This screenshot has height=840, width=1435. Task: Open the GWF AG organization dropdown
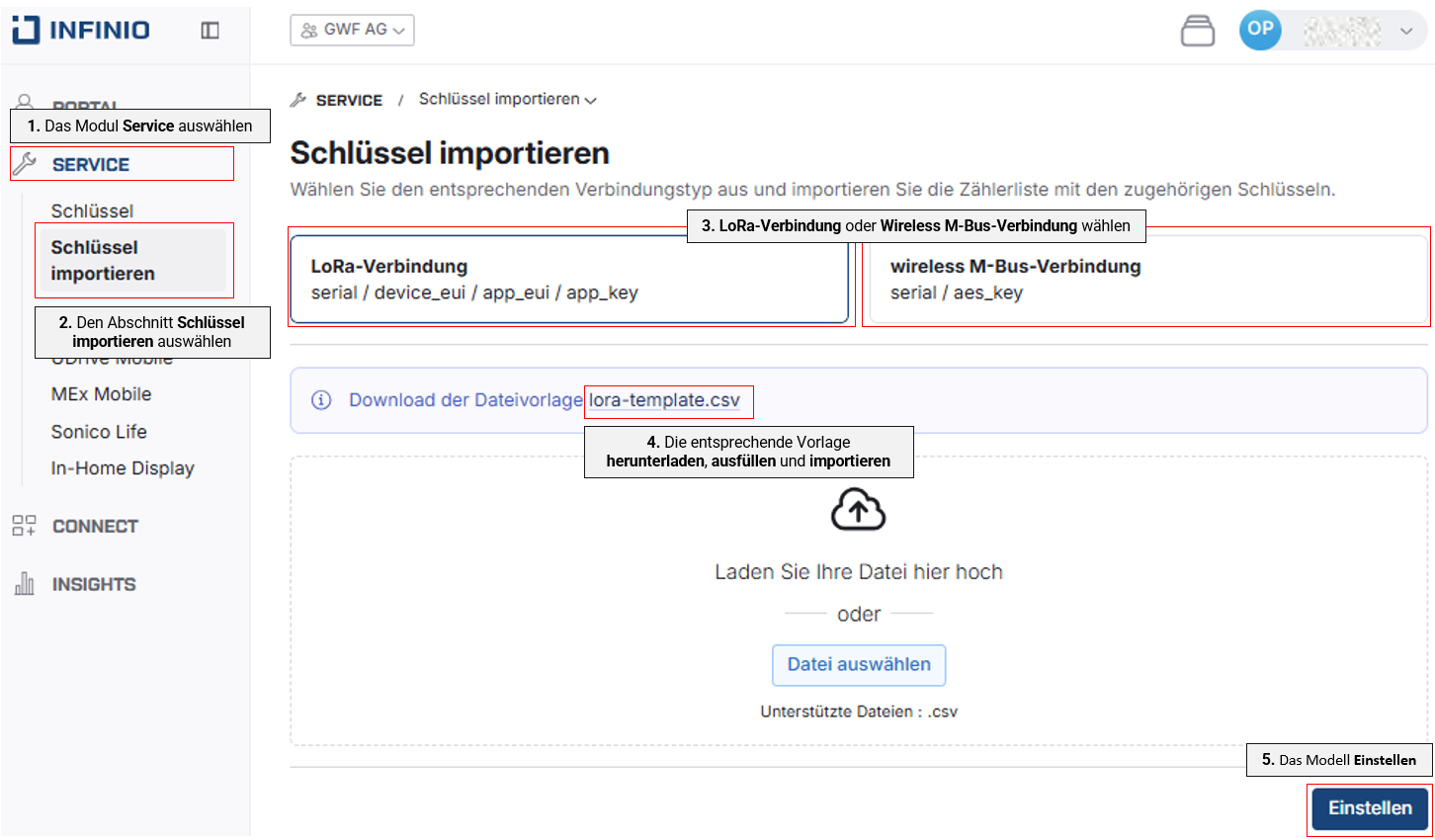(x=352, y=30)
